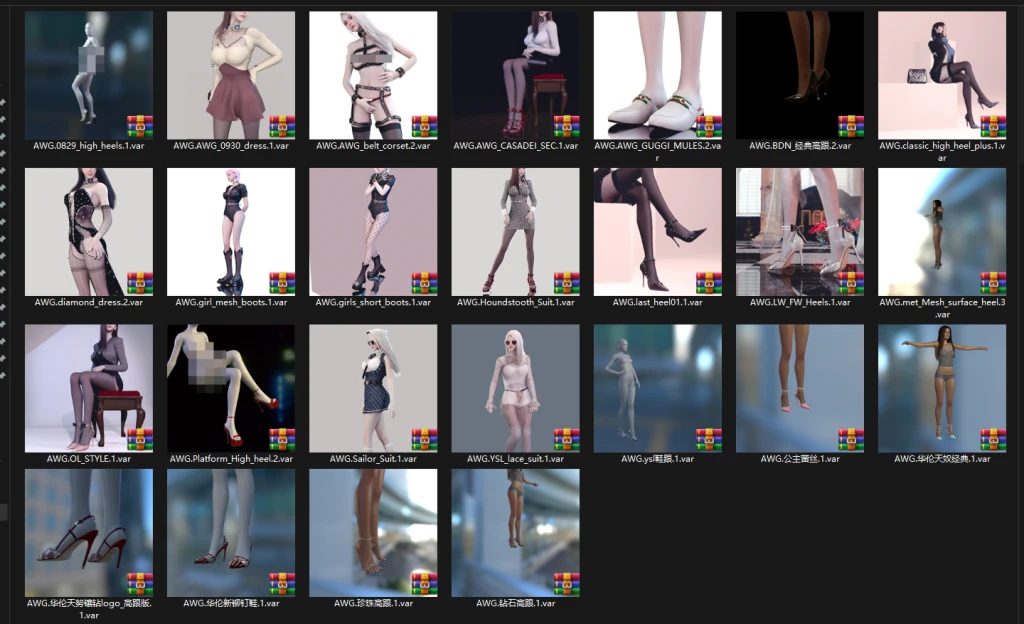1024x624 pixels.
Task: Select the AWG.BDN_经典高跟.2.var thumbnail
Action: pos(800,75)
